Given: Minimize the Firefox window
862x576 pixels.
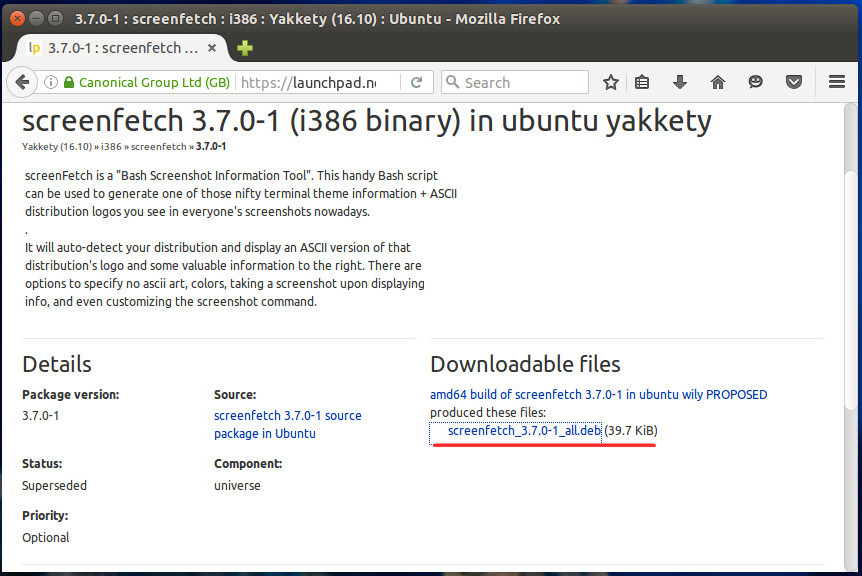Looking at the screenshot, I should pos(36,19).
